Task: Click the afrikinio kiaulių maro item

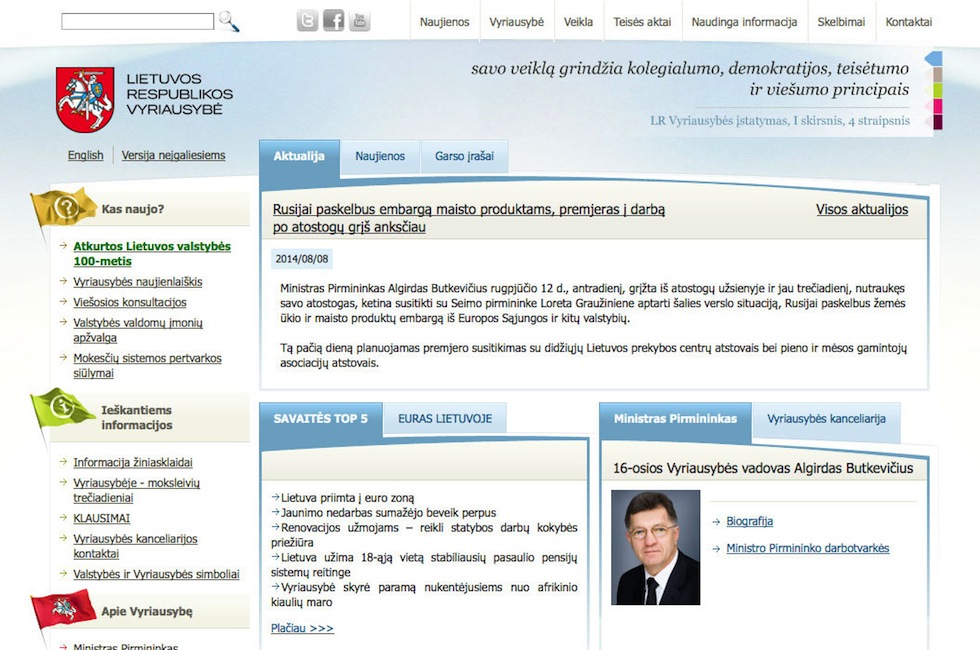Action: pos(424,595)
